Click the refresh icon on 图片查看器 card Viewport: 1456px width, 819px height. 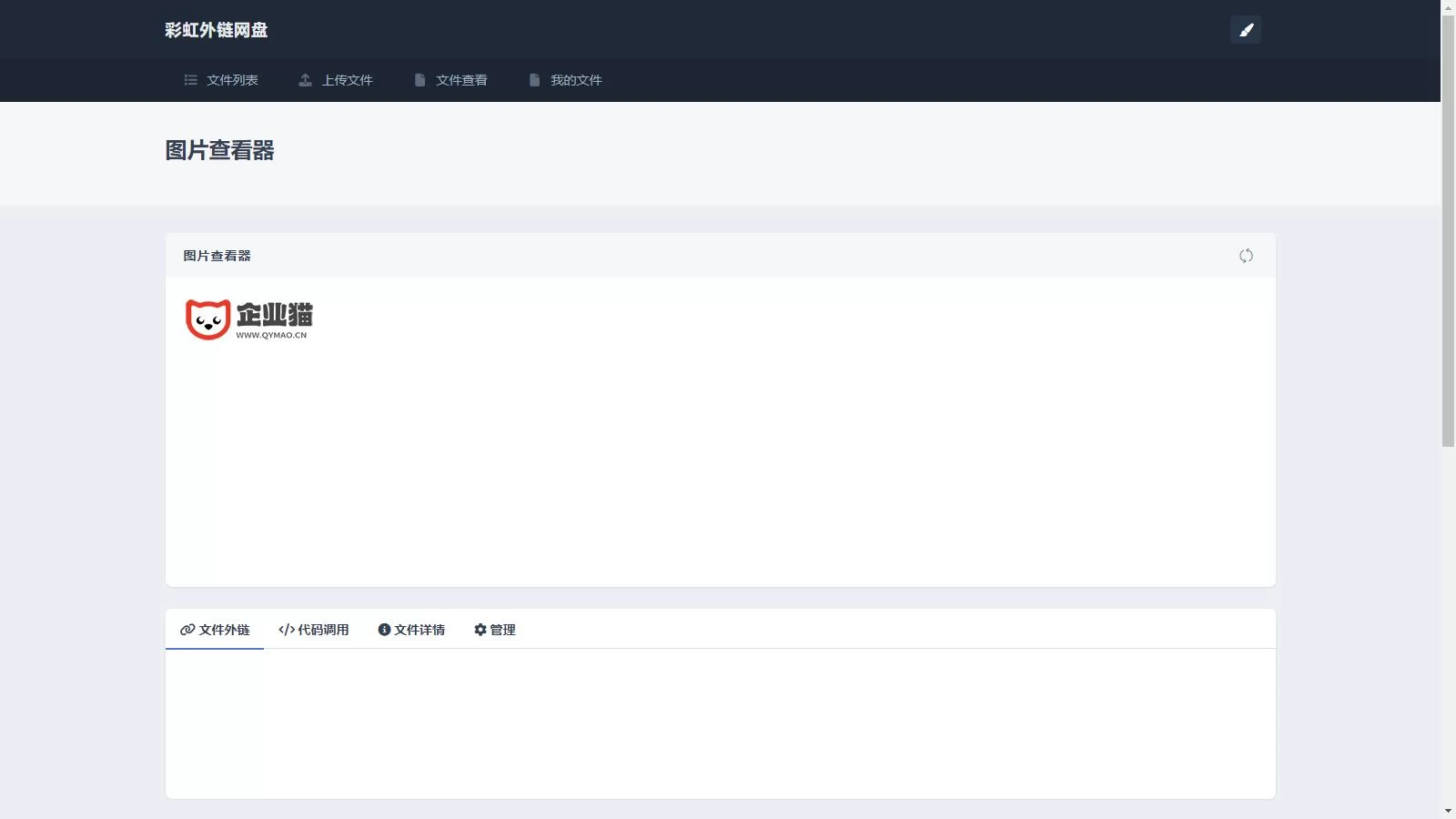click(1247, 256)
